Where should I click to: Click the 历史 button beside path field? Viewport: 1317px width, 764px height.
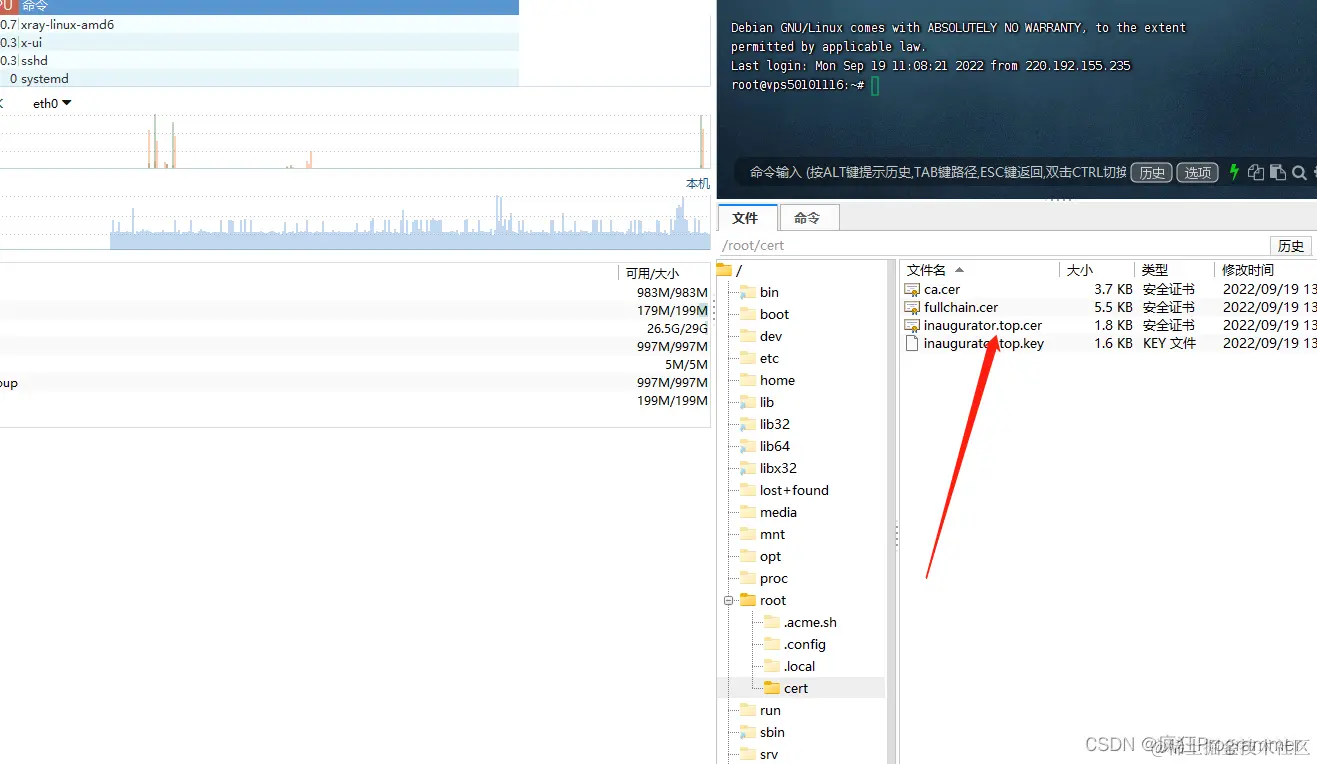1291,246
